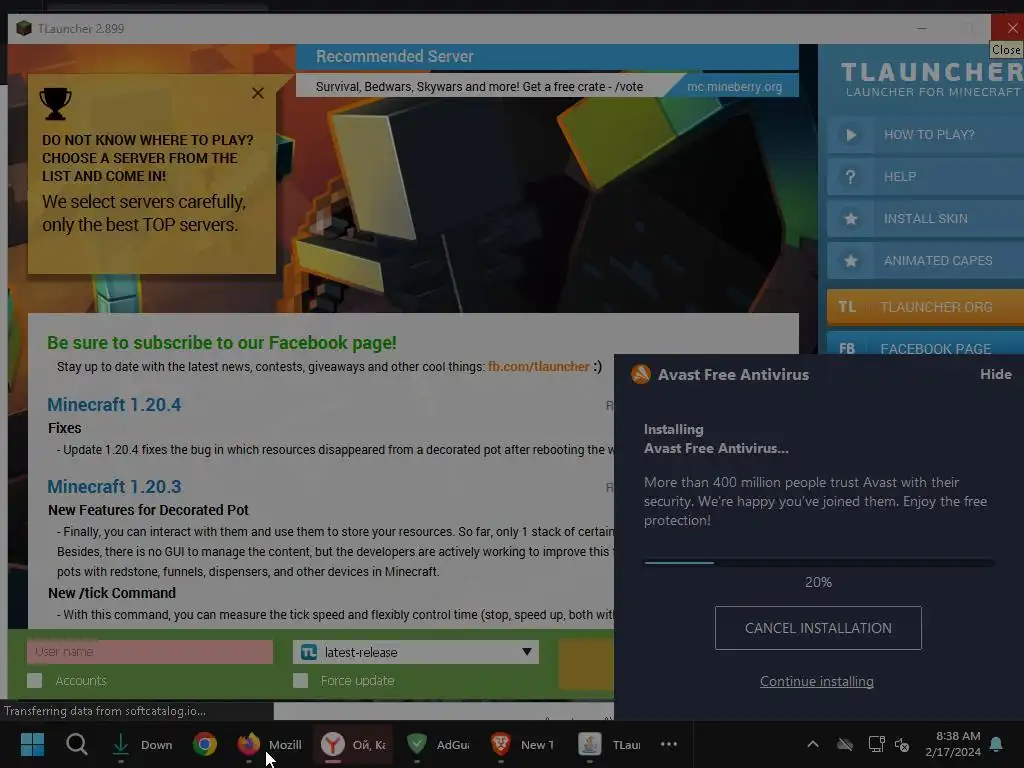Open the notifications bell icon

(x=997, y=744)
